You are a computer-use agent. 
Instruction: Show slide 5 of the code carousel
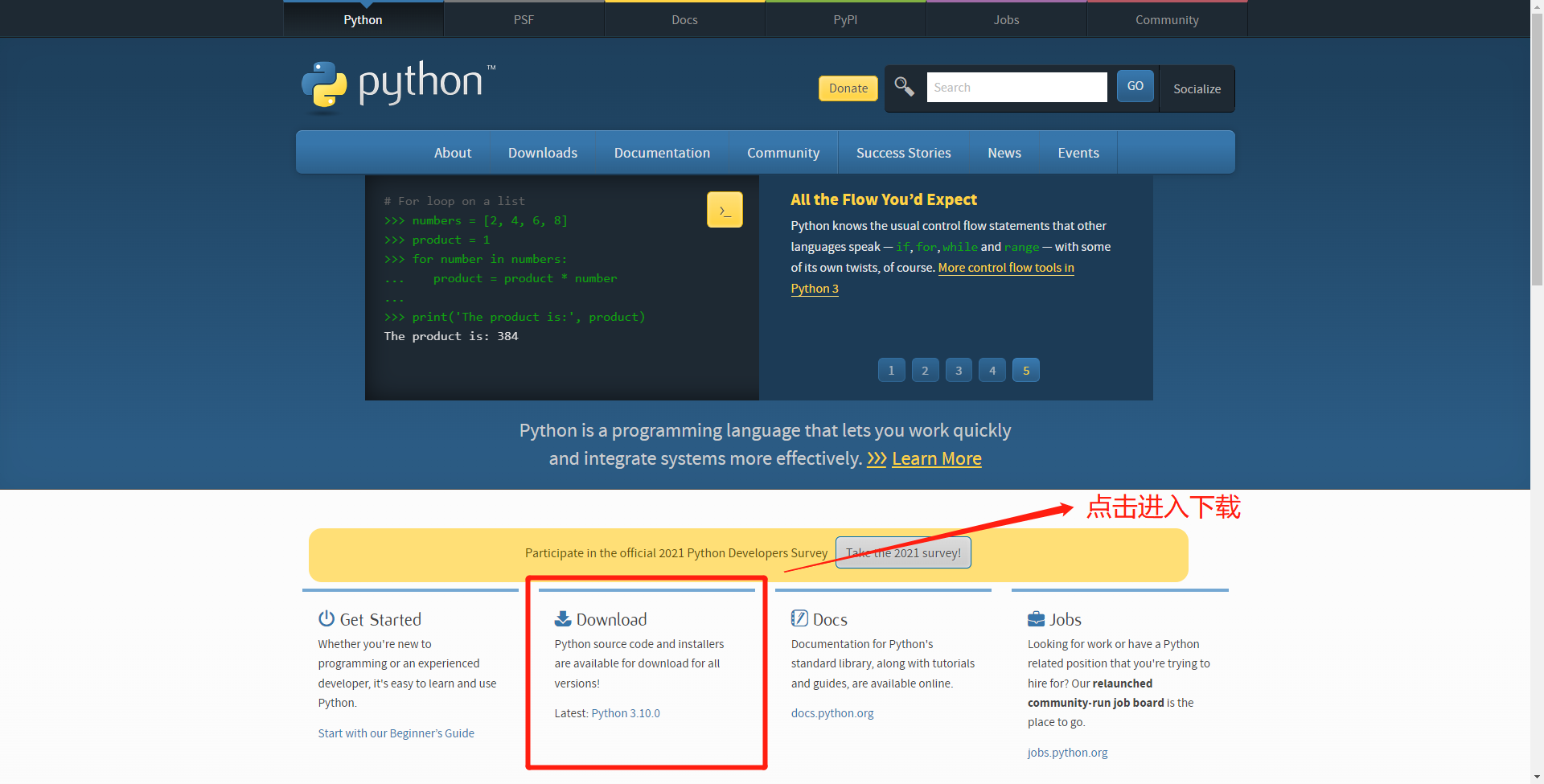coord(1026,371)
